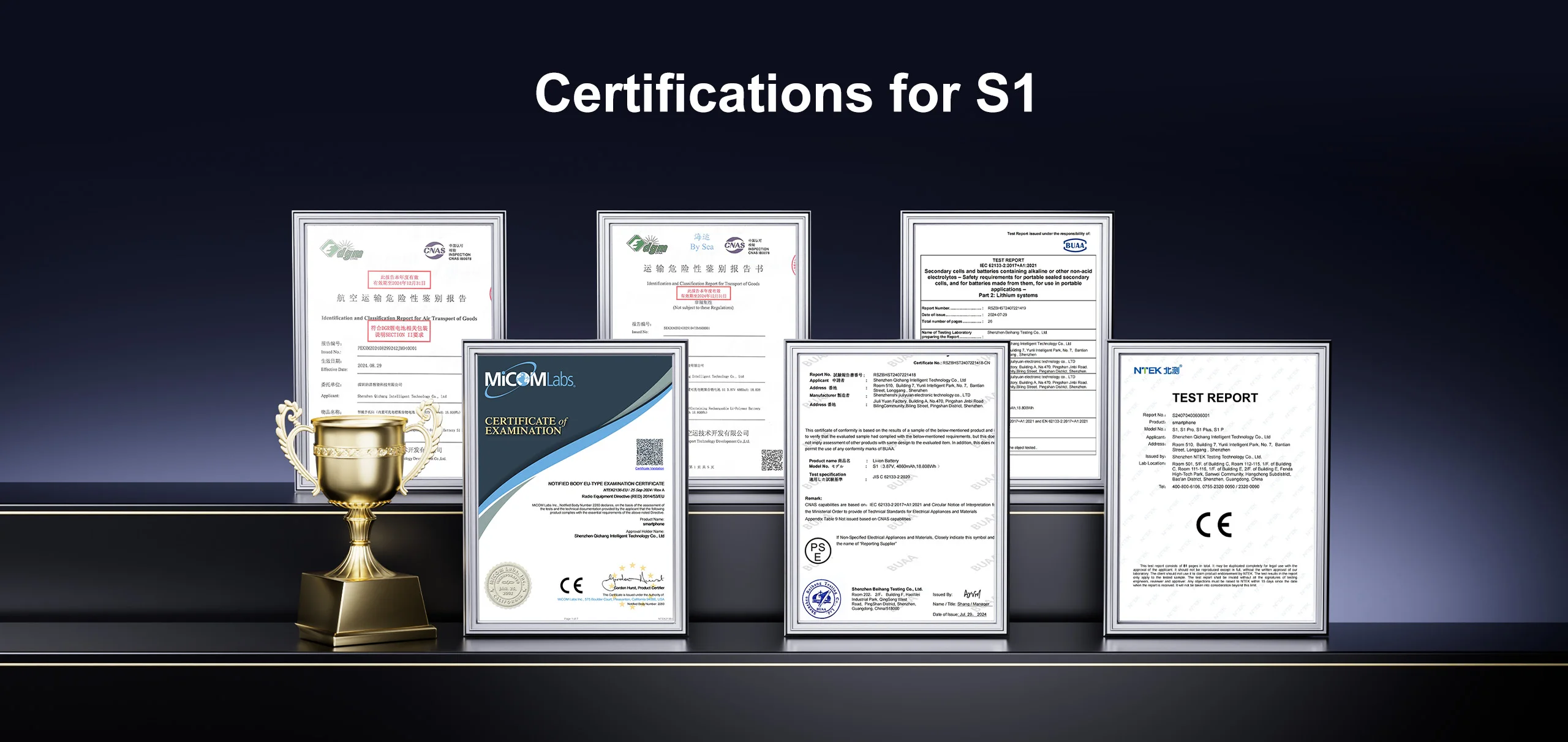
Task: Click 'CERTIFICATE of EXAMINATION' text
Action: tap(526, 425)
